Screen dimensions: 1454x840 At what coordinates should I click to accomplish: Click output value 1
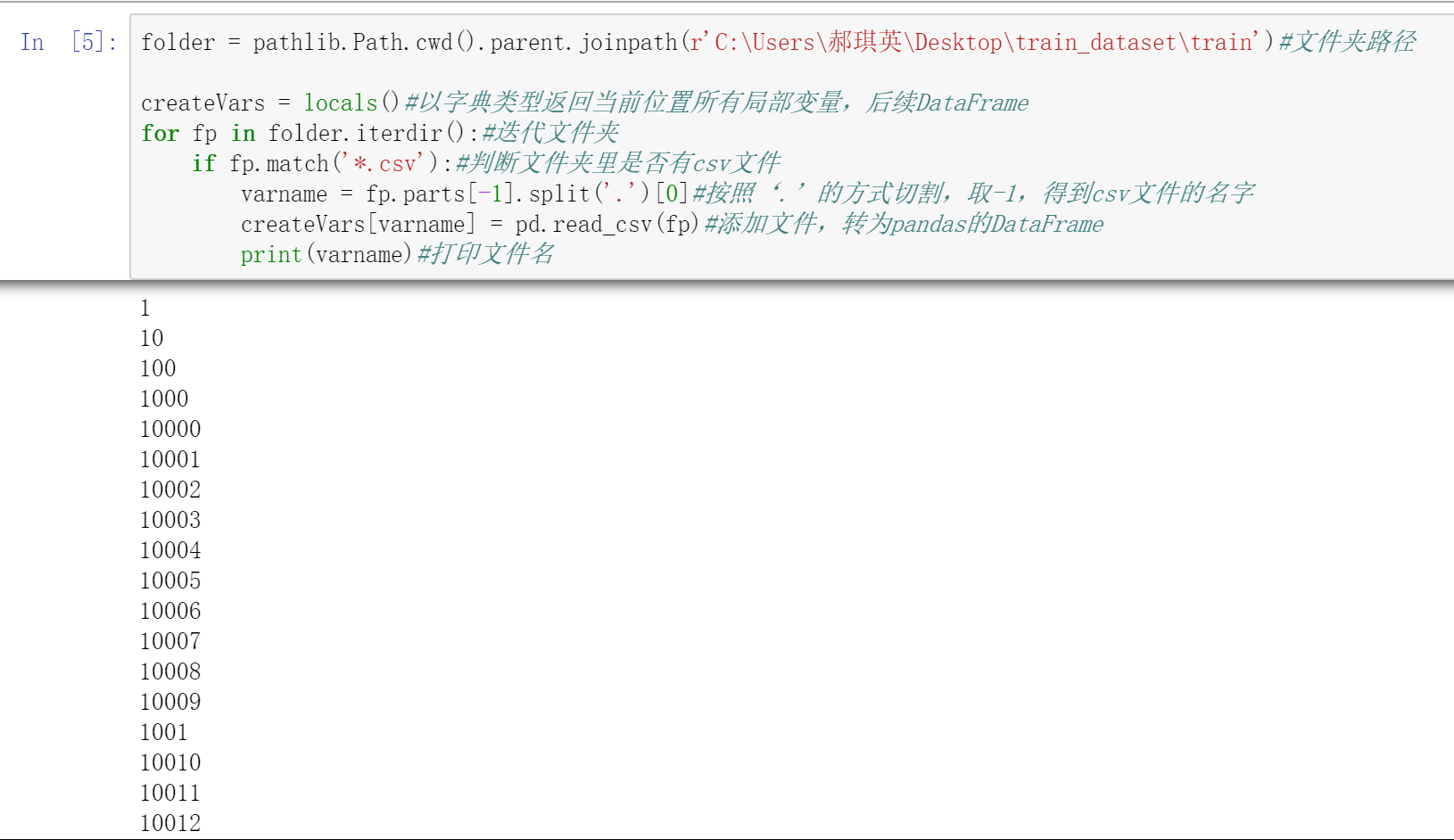[x=145, y=308]
